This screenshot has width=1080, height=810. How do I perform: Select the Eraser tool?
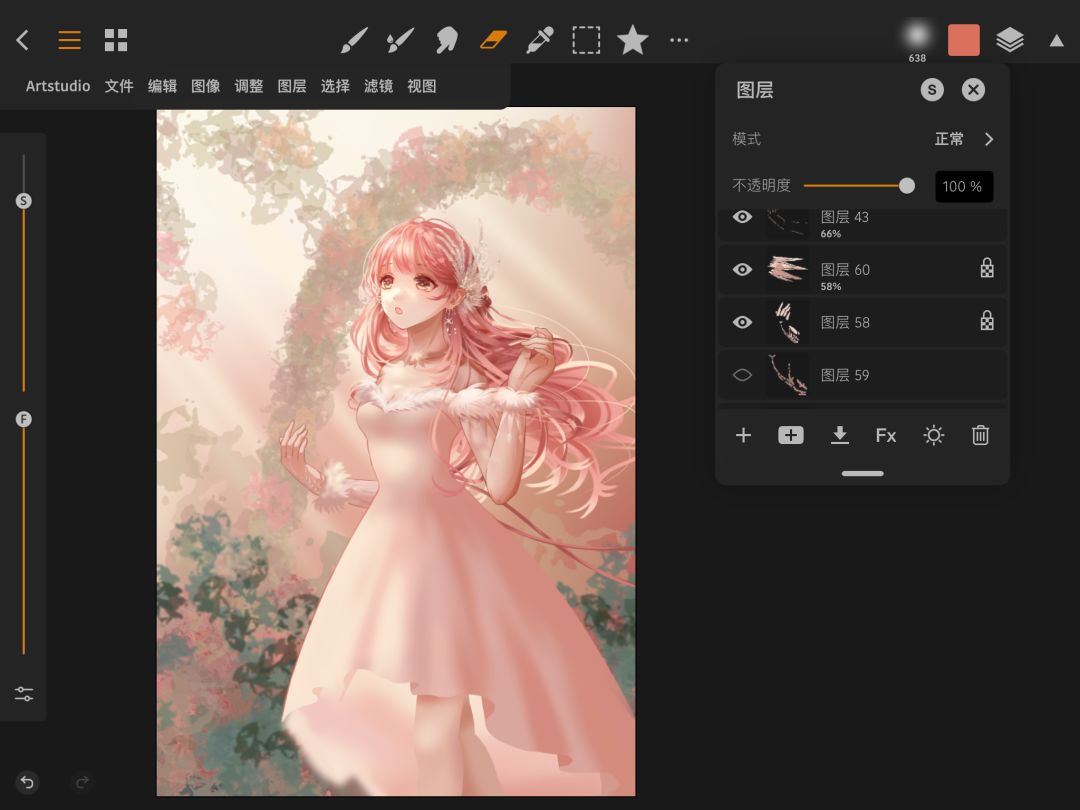tap(494, 40)
